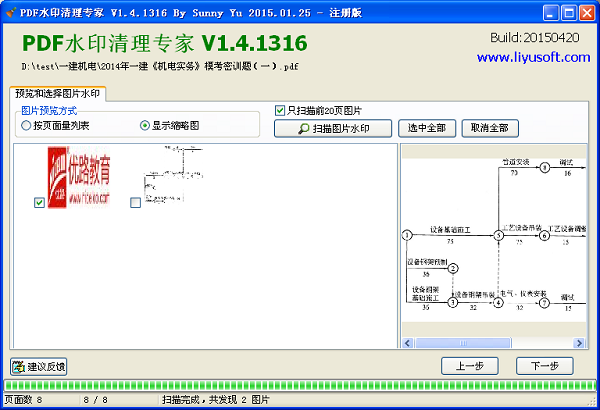Click the green progress bar

click(300, 385)
